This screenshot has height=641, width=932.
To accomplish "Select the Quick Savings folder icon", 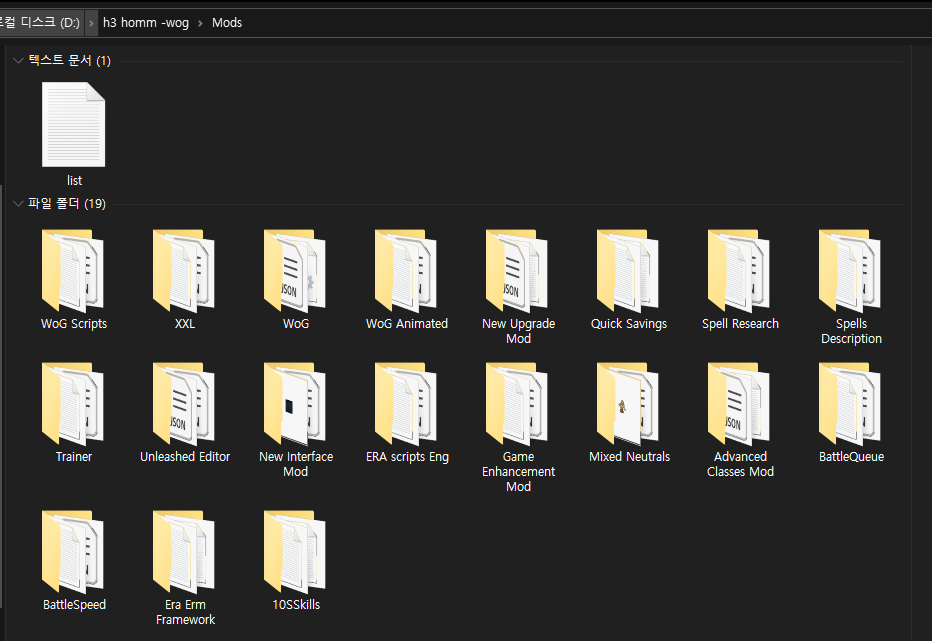I will point(628,271).
